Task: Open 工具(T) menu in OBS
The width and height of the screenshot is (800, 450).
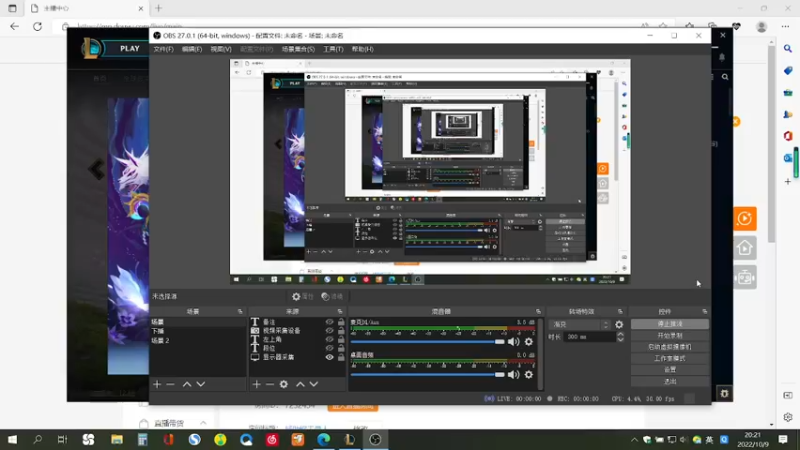Action: pos(333,49)
